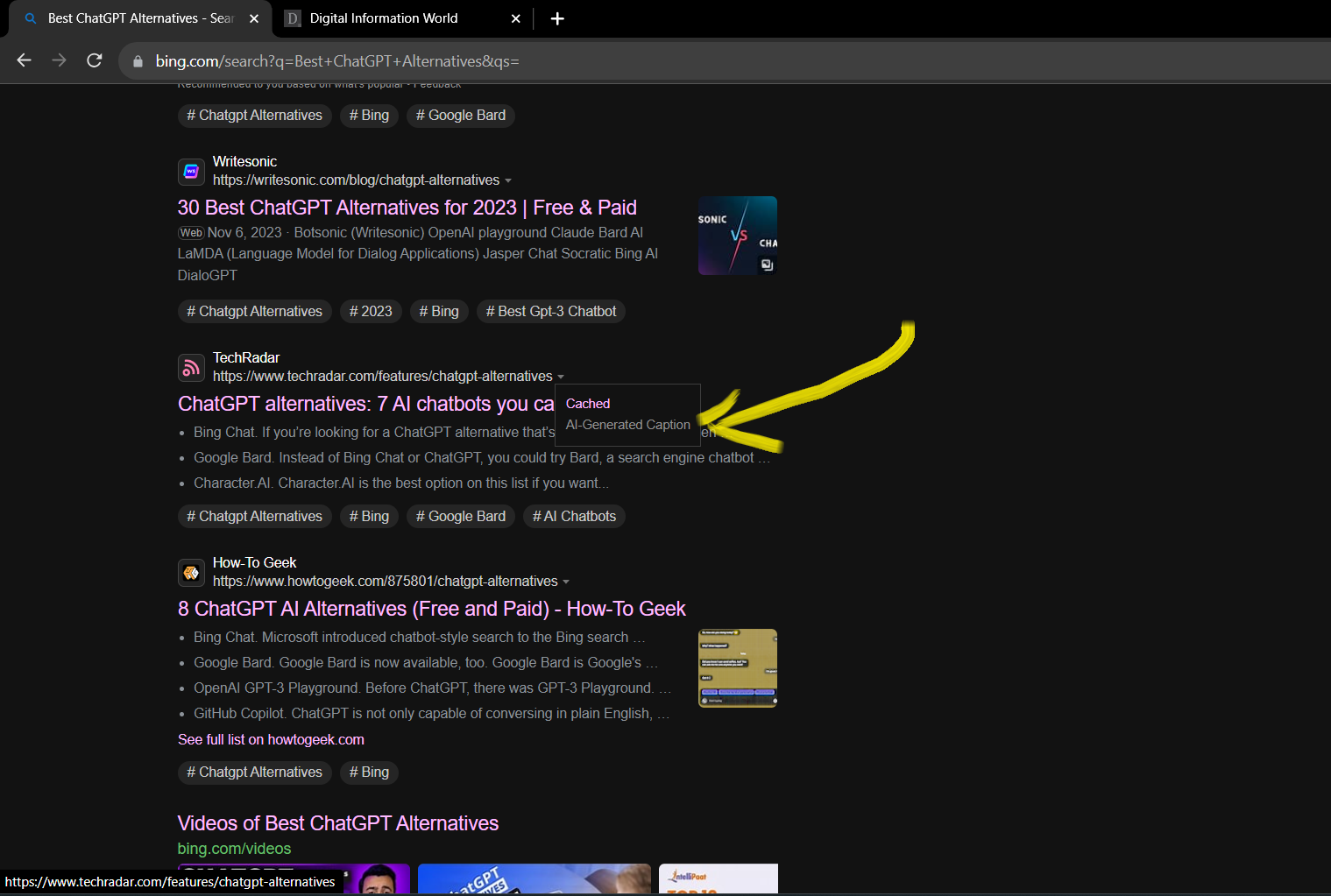Click the Writesonic favicon icon

tap(191, 172)
